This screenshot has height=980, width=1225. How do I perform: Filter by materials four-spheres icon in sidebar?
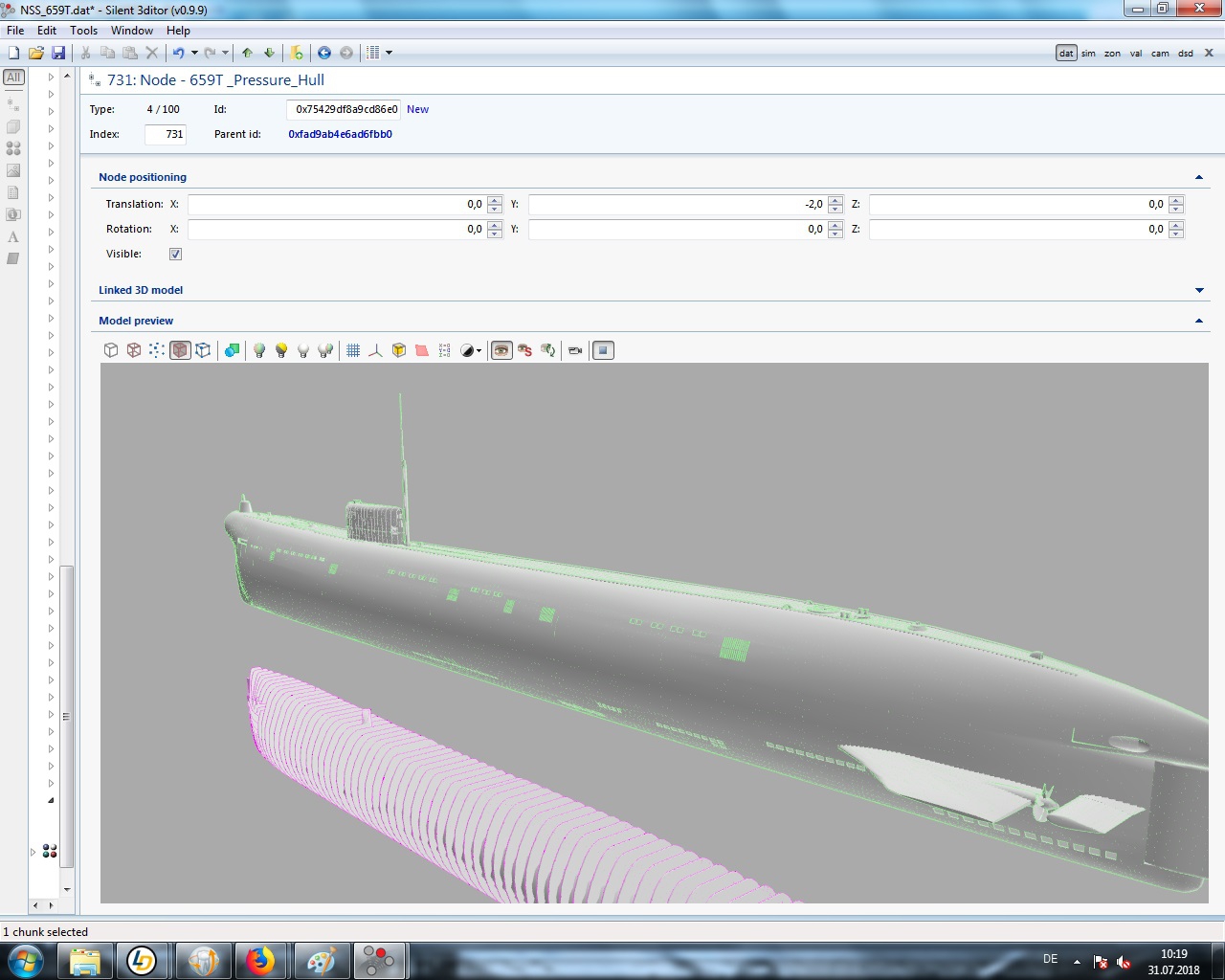[13, 148]
